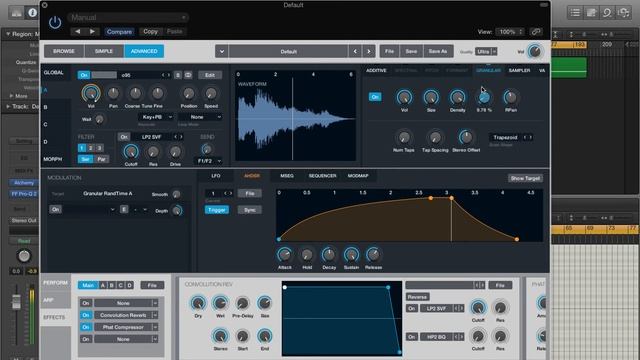Click the filter Cutoff knob
Viewport: 640px width, 360px height.
click(131, 152)
